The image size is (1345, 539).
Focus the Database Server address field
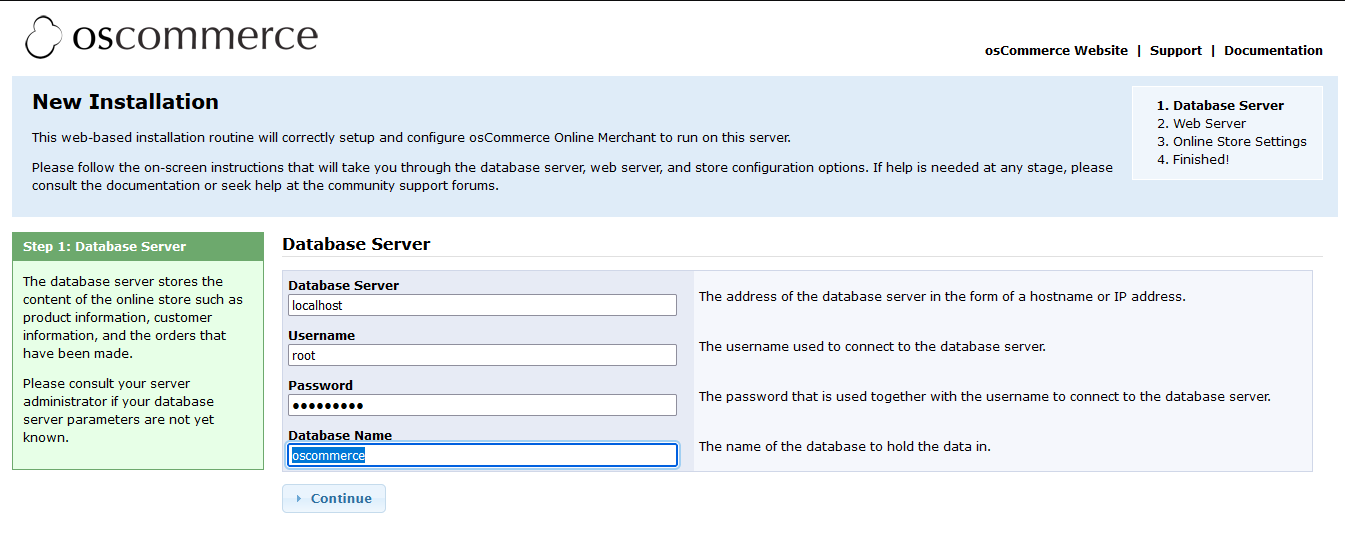tap(482, 305)
